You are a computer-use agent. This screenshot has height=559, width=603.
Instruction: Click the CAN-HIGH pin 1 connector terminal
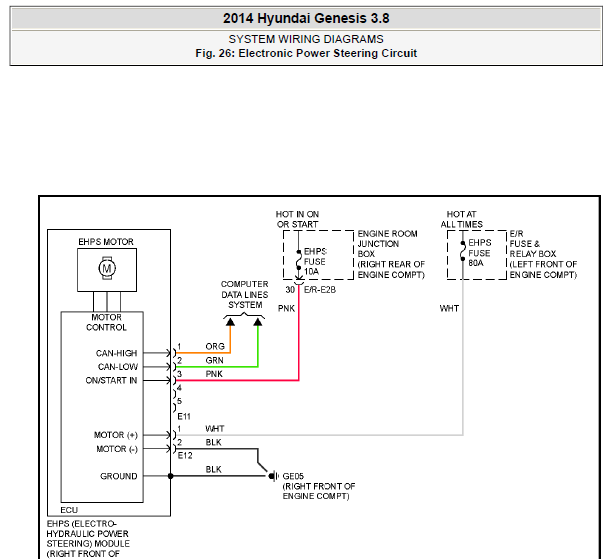tap(174, 353)
